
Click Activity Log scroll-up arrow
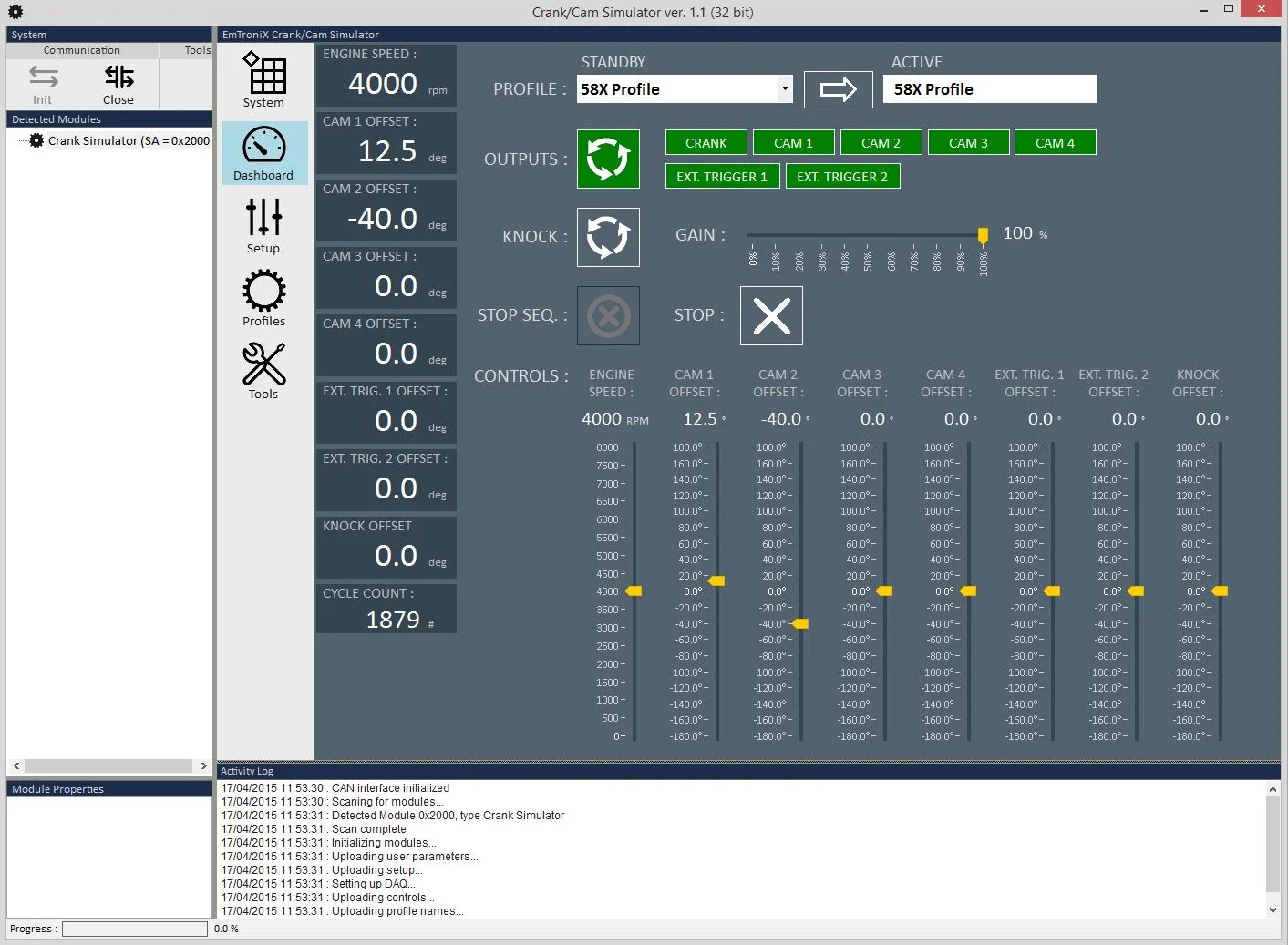tap(1273, 789)
